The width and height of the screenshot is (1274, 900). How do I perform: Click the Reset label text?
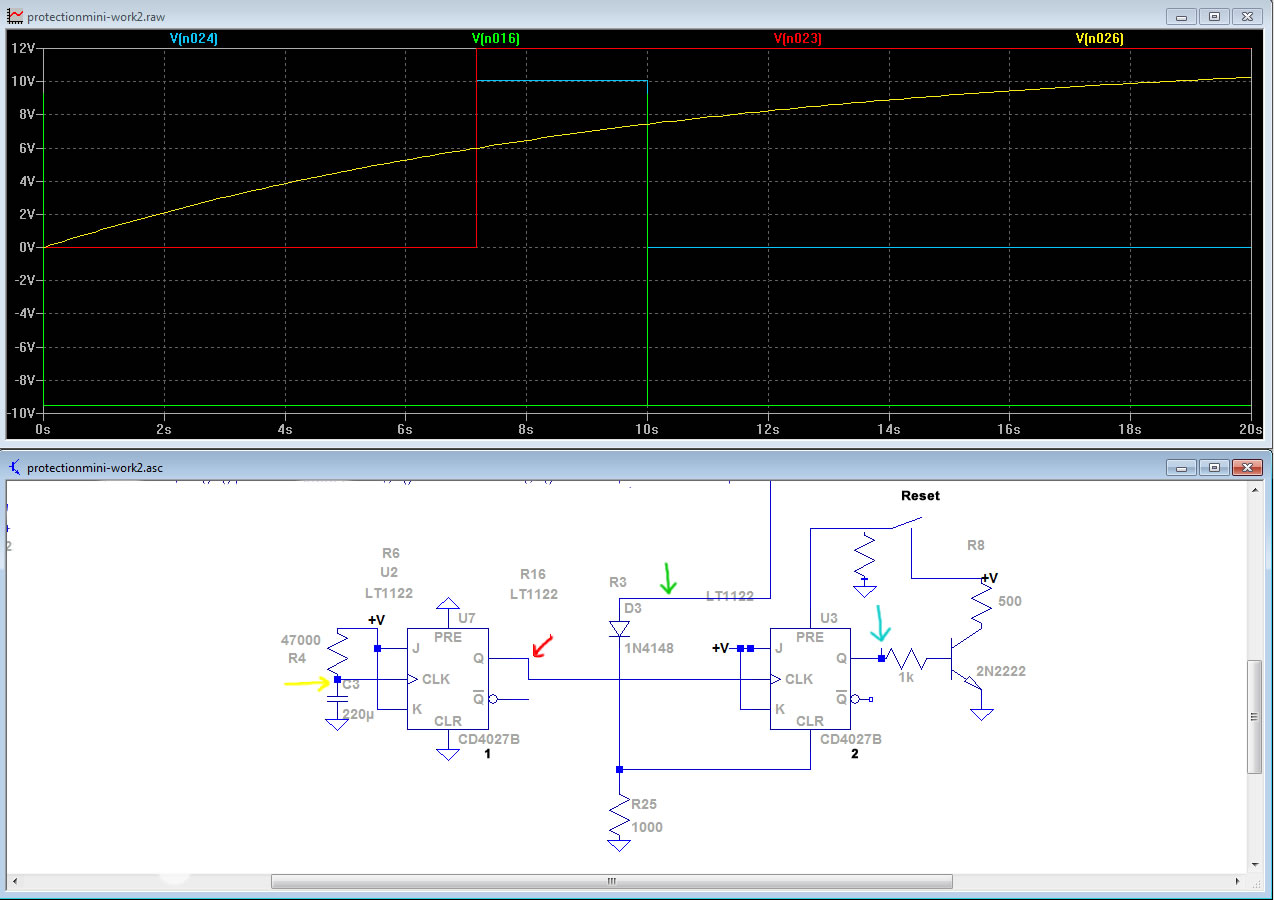[920, 495]
